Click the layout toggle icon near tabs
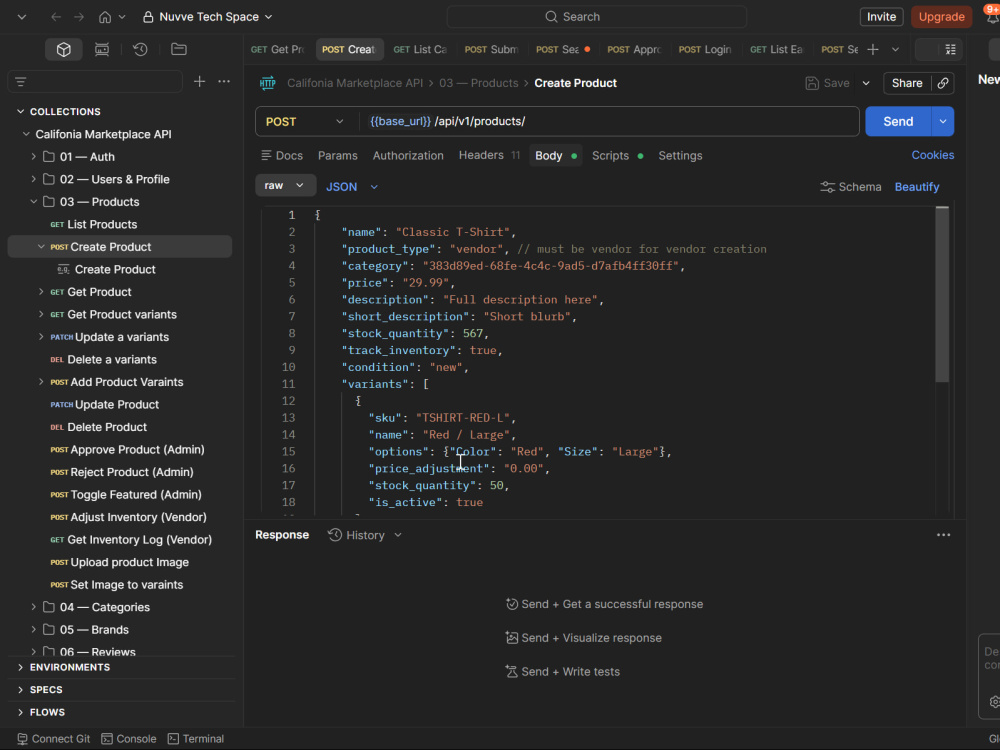Image resolution: width=1000 pixels, height=750 pixels. [950, 49]
